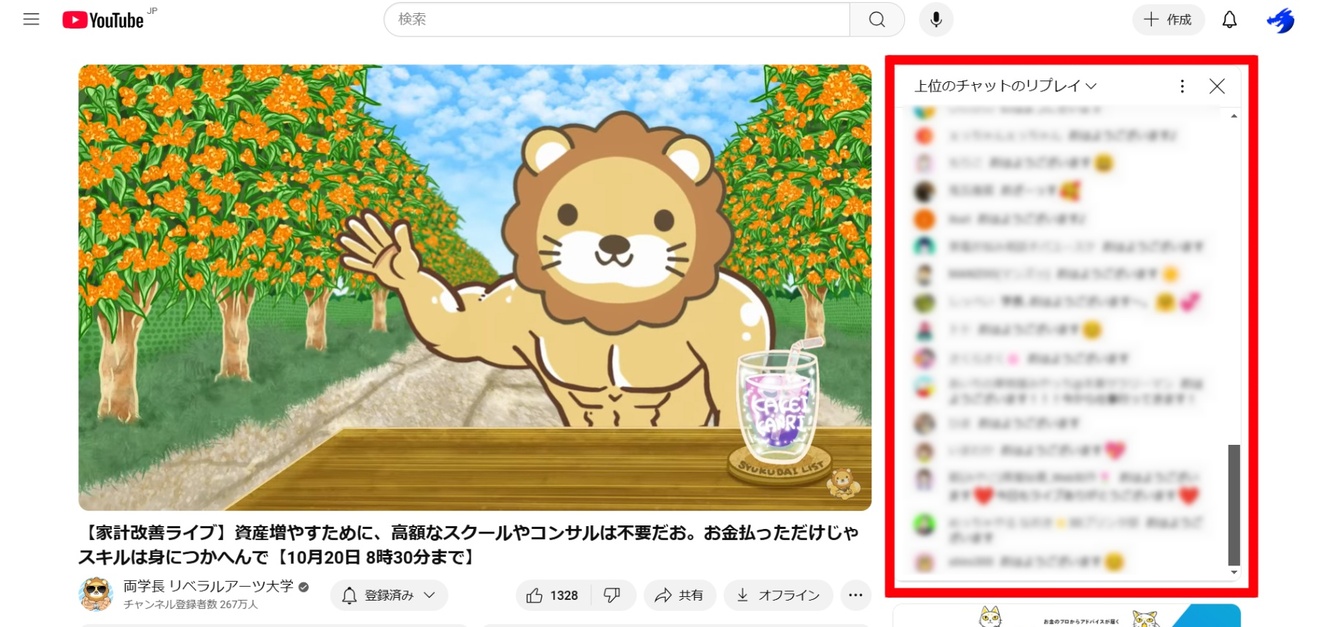1320x627 pixels.
Task: Click the 共有 share button
Action: point(679,595)
